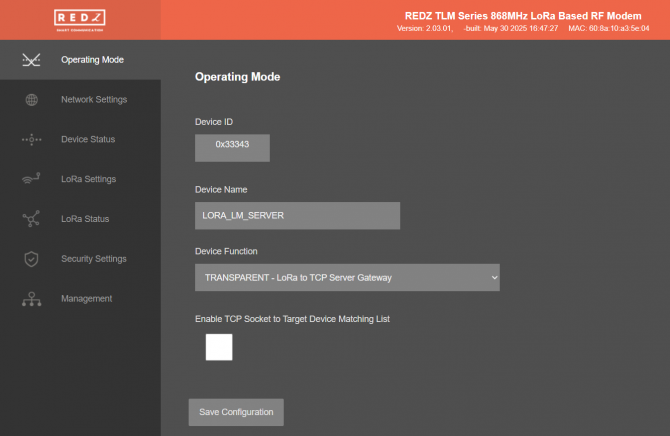Click the Enable TCP Socket label text
The height and width of the screenshot is (436, 670).
292,319
